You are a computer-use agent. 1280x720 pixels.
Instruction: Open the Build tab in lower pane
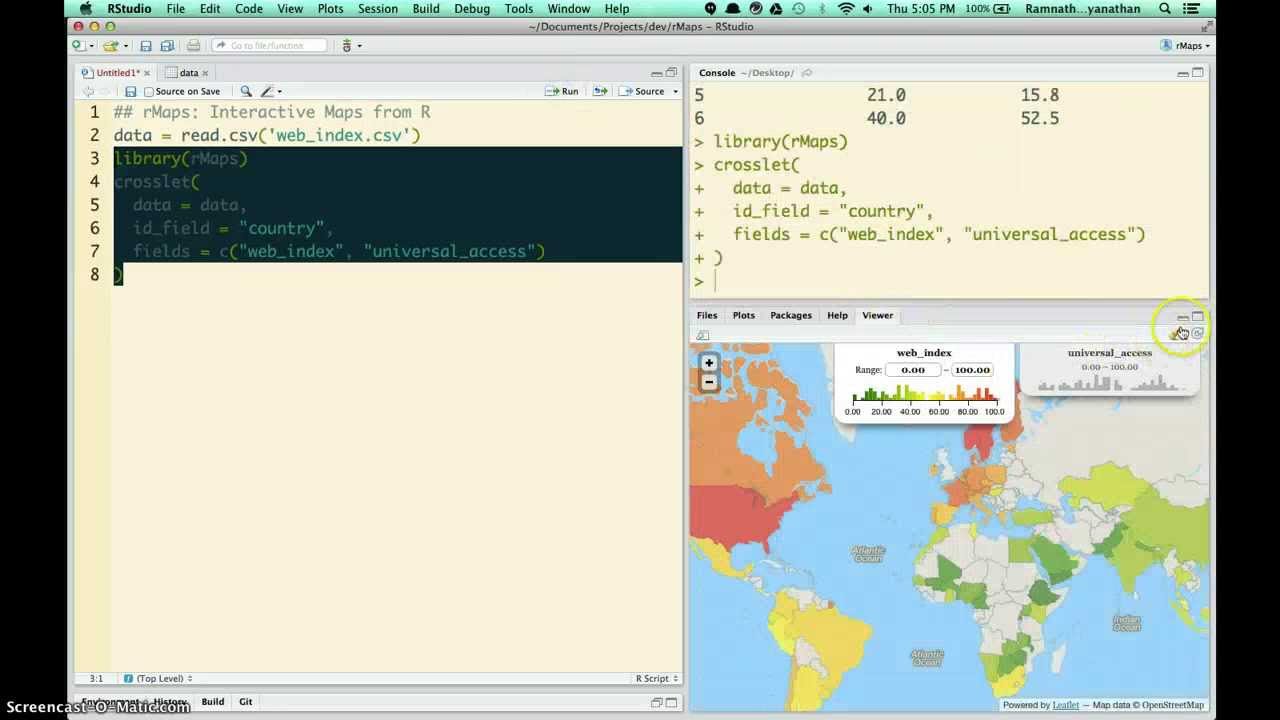213,702
